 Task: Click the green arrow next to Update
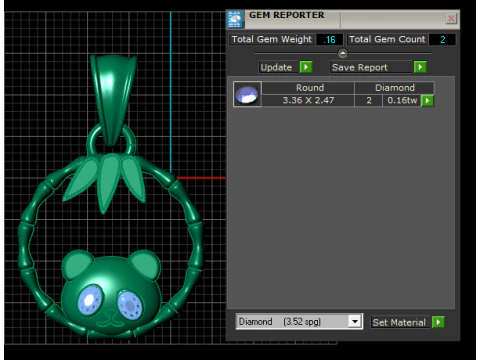[306, 67]
